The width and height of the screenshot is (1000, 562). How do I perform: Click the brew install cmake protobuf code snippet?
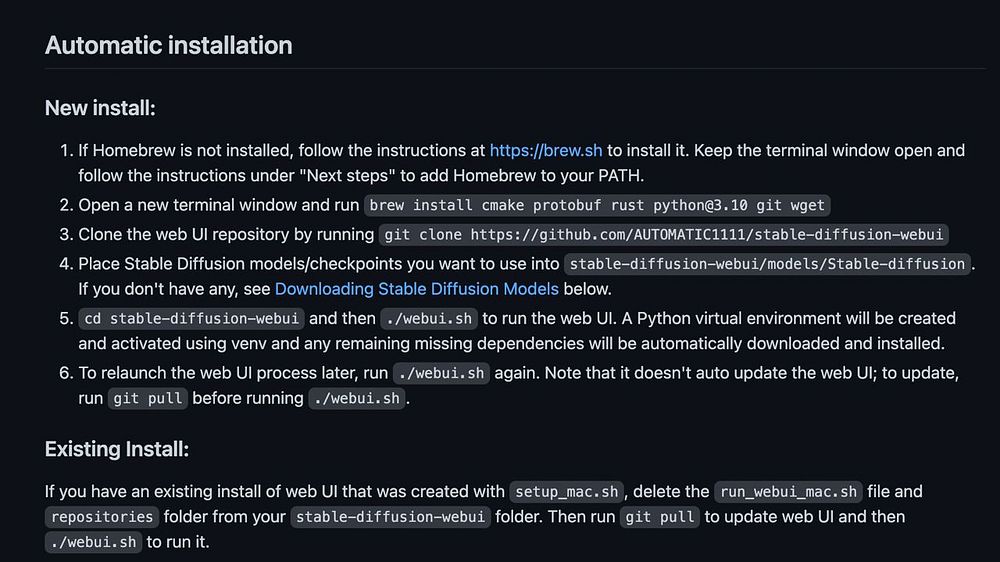click(x=597, y=206)
